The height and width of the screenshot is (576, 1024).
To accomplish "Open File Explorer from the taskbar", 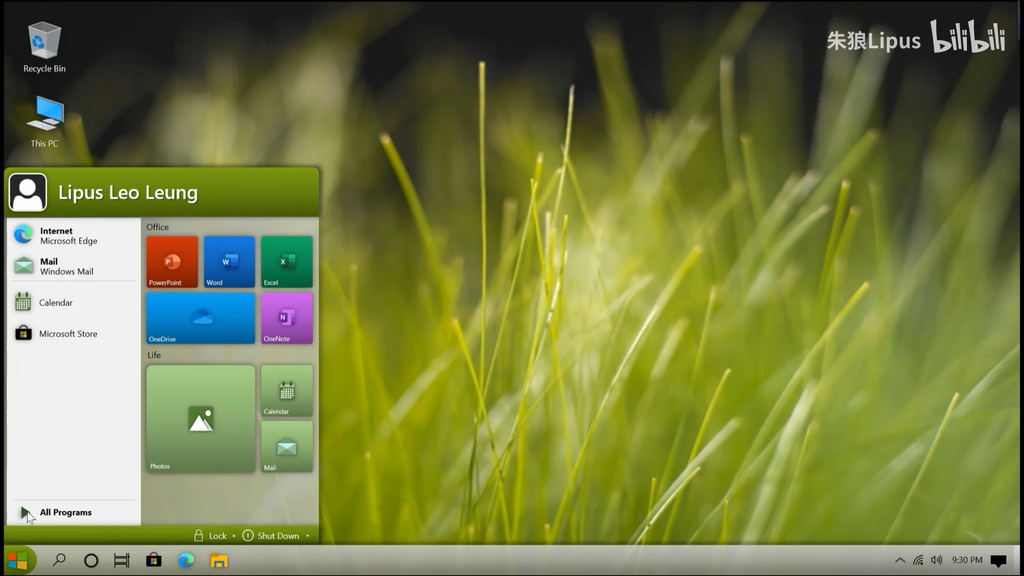I will click(218, 560).
